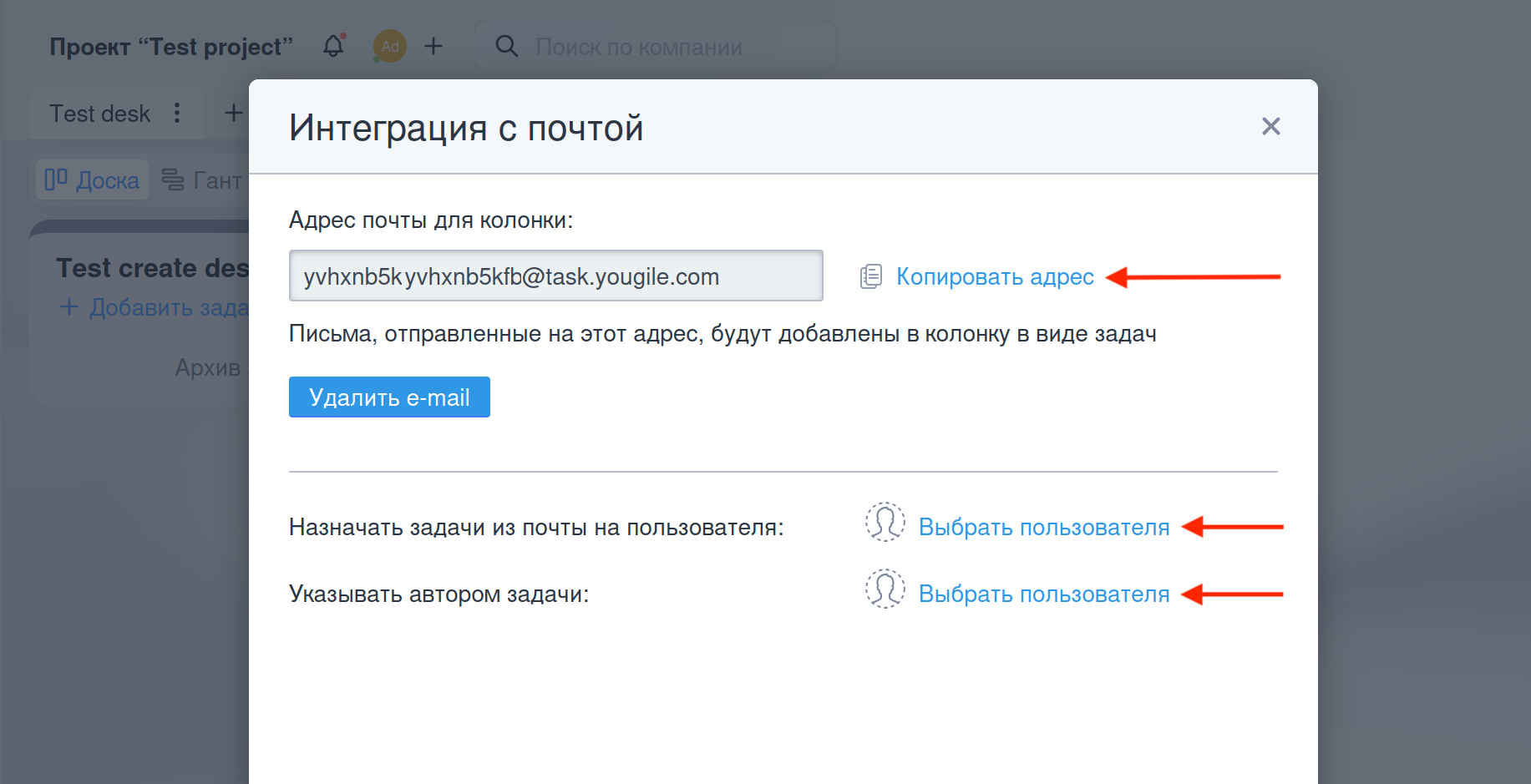Click the search magnifier icon
This screenshot has height=784, width=1531.
tap(506, 46)
